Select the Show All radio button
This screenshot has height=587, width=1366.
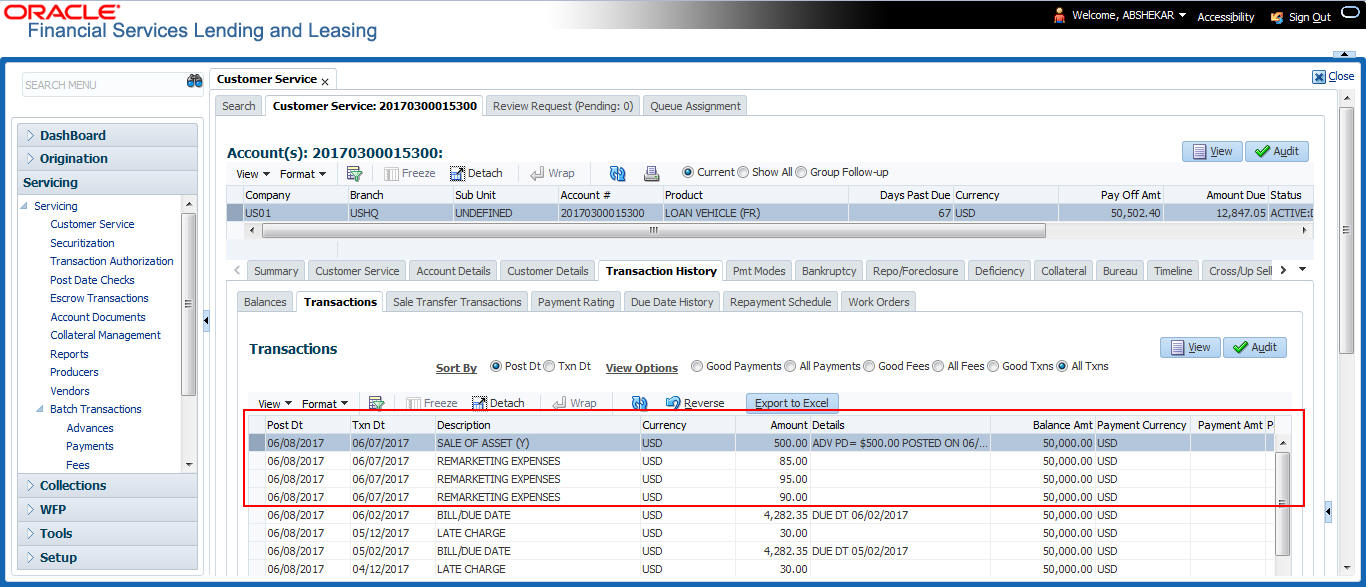[x=743, y=172]
